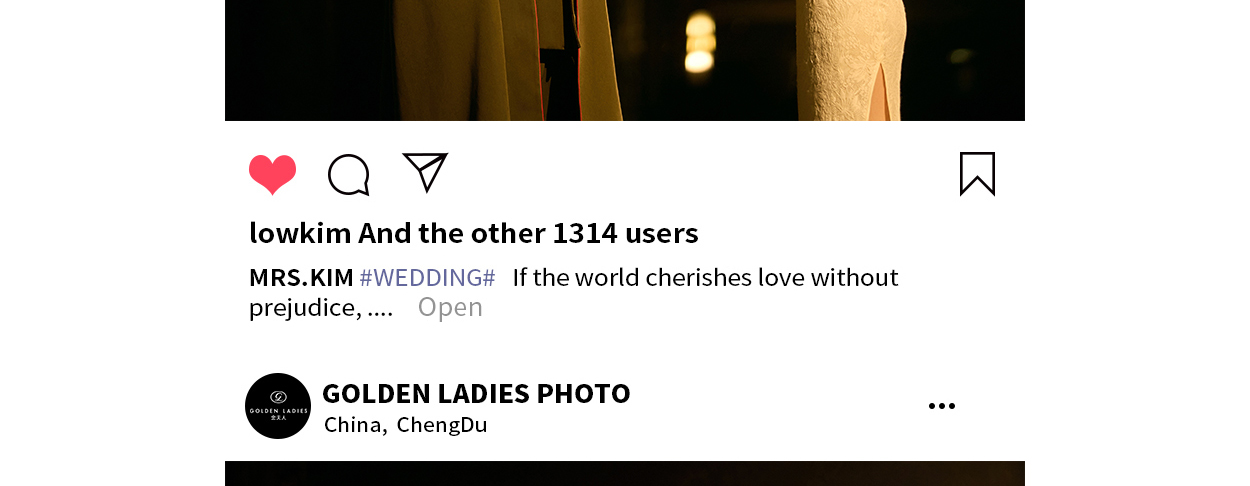This screenshot has height=486, width=1250.
Task: Save post with the bookmark icon
Action: click(x=977, y=174)
